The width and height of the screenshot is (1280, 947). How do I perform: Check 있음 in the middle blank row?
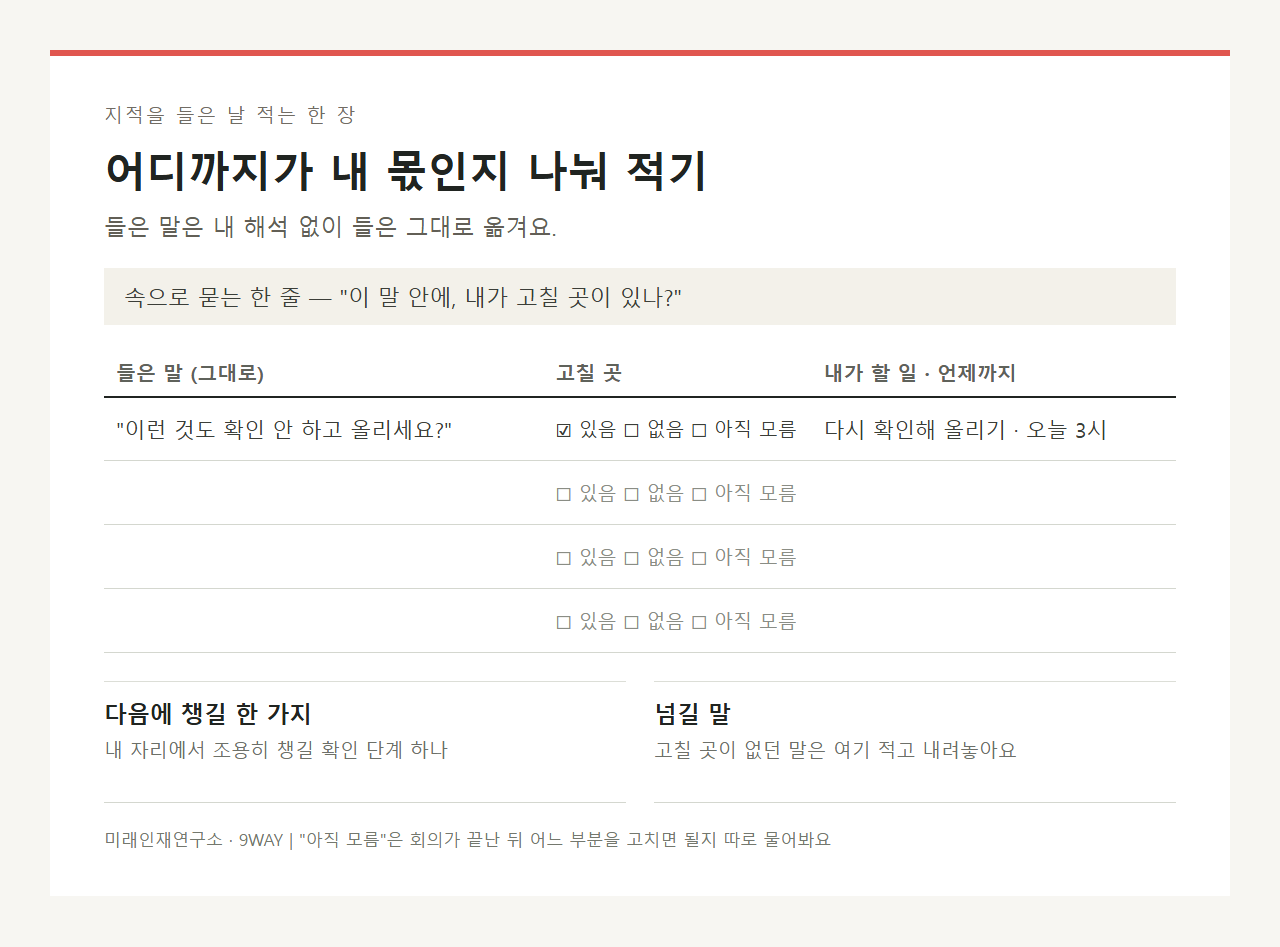coord(564,558)
